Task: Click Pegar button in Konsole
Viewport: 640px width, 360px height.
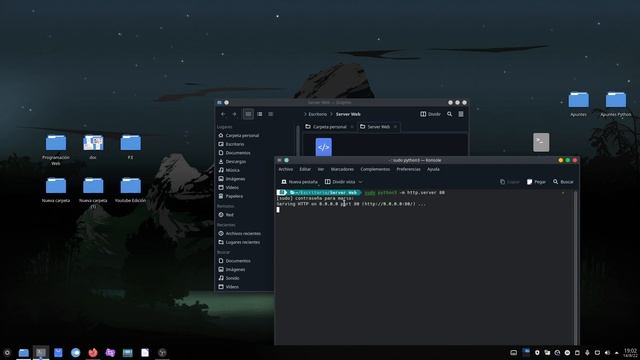Action: [x=536, y=182]
